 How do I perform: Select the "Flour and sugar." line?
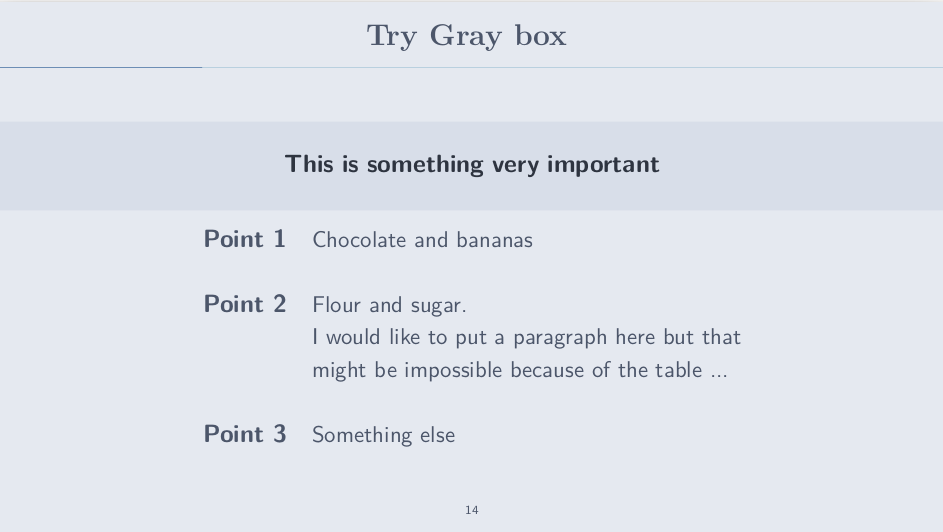389,304
